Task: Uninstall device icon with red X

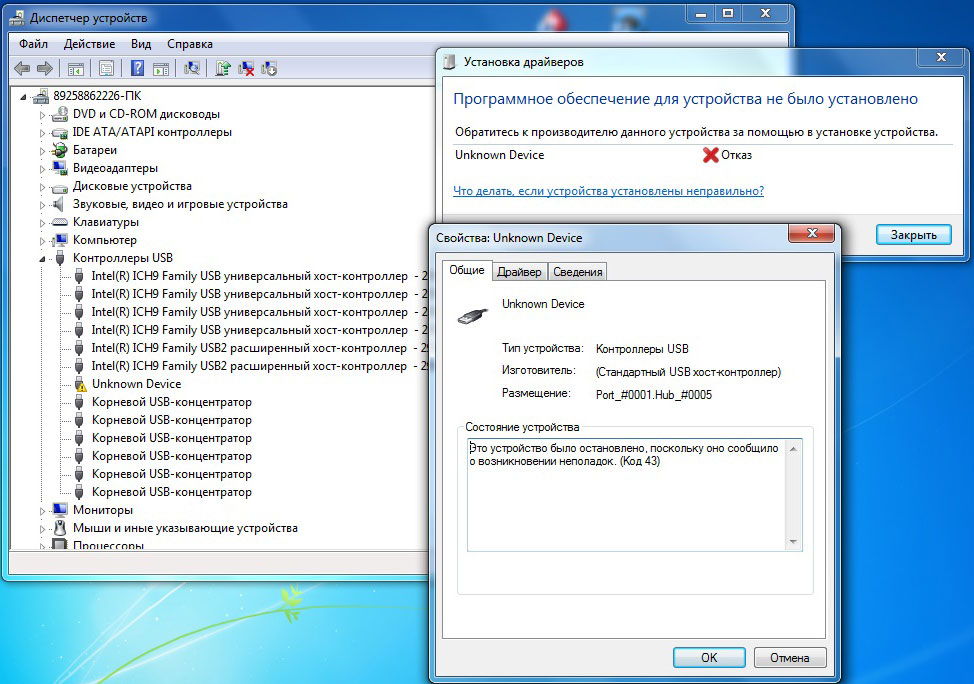Action: (246, 68)
